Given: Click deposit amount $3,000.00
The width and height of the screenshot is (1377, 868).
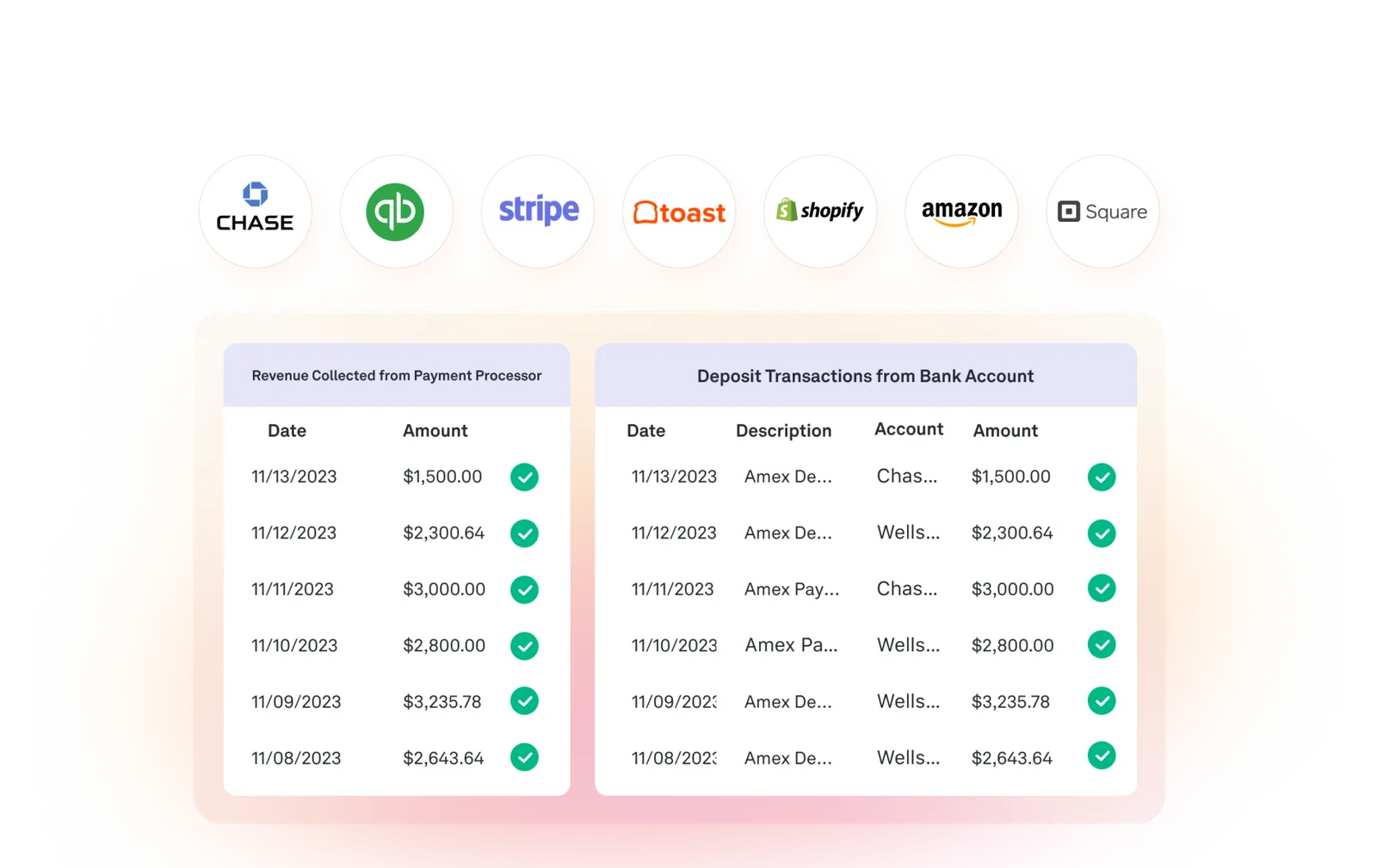Looking at the screenshot, I should click(x=1012, y=589).
